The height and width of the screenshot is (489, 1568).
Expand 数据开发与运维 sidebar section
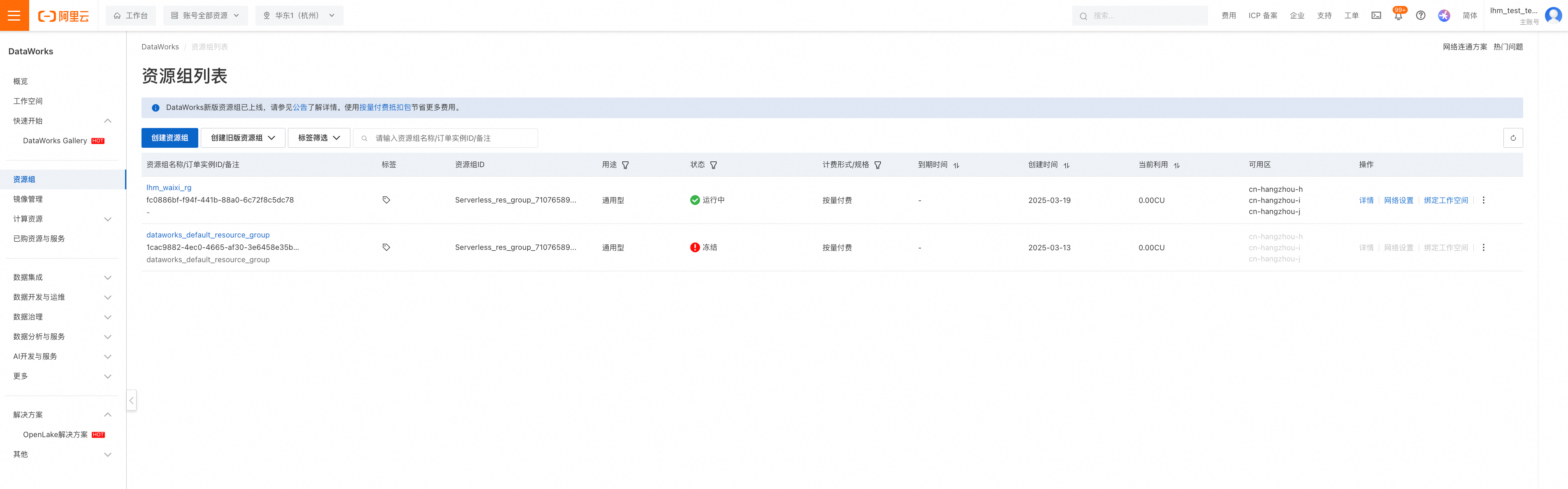coord(108,297)
